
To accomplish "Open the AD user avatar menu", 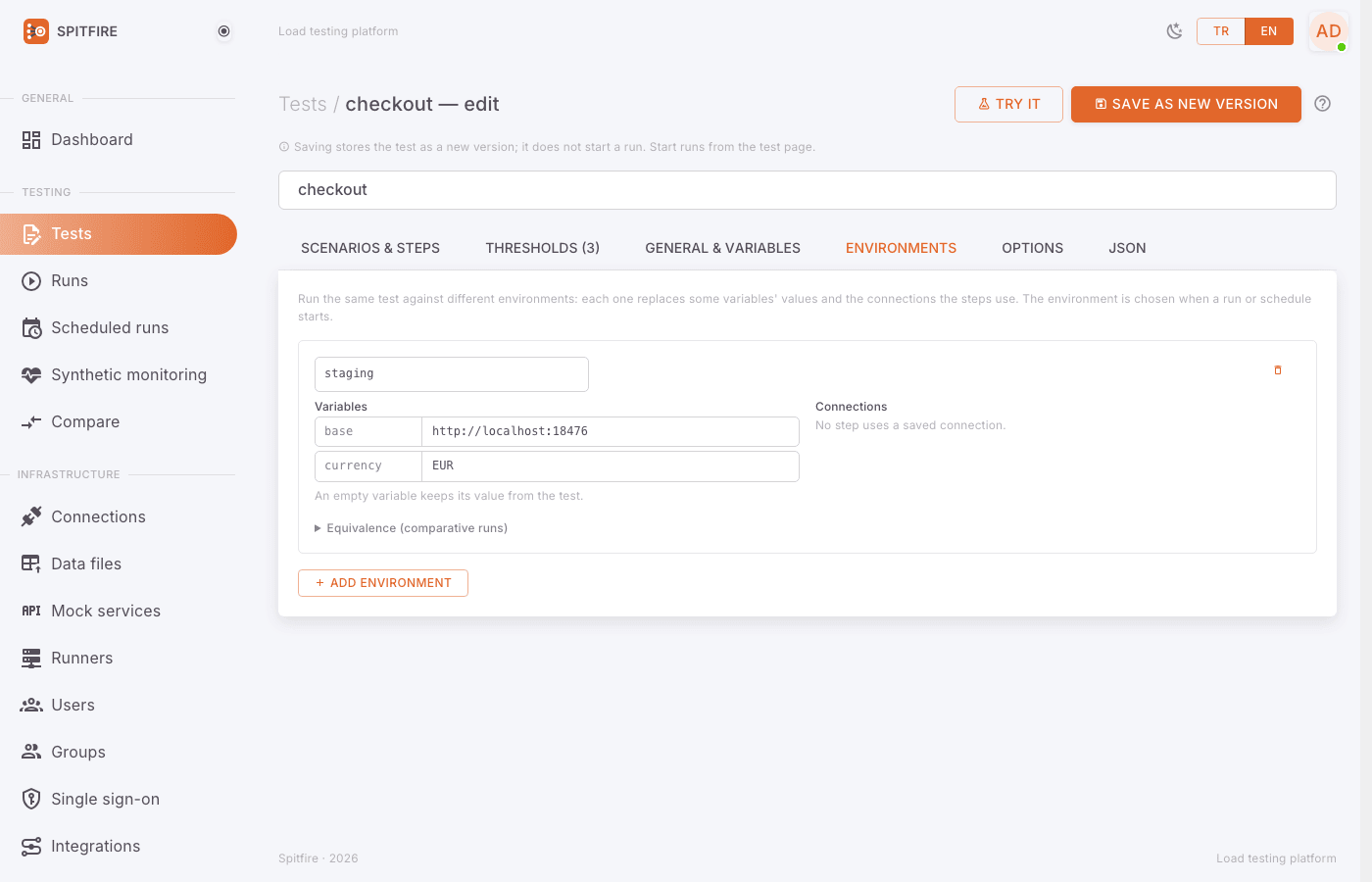I will 1329,31.
